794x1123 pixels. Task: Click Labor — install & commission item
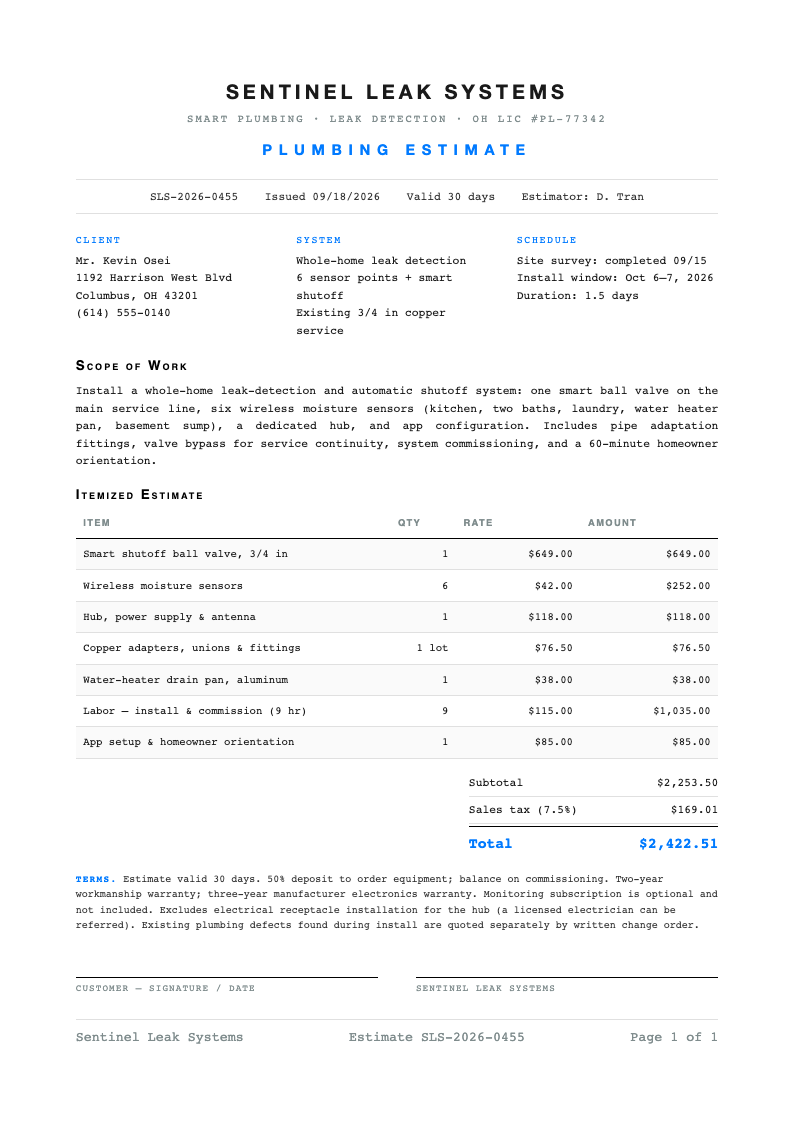tap(195, 711)
